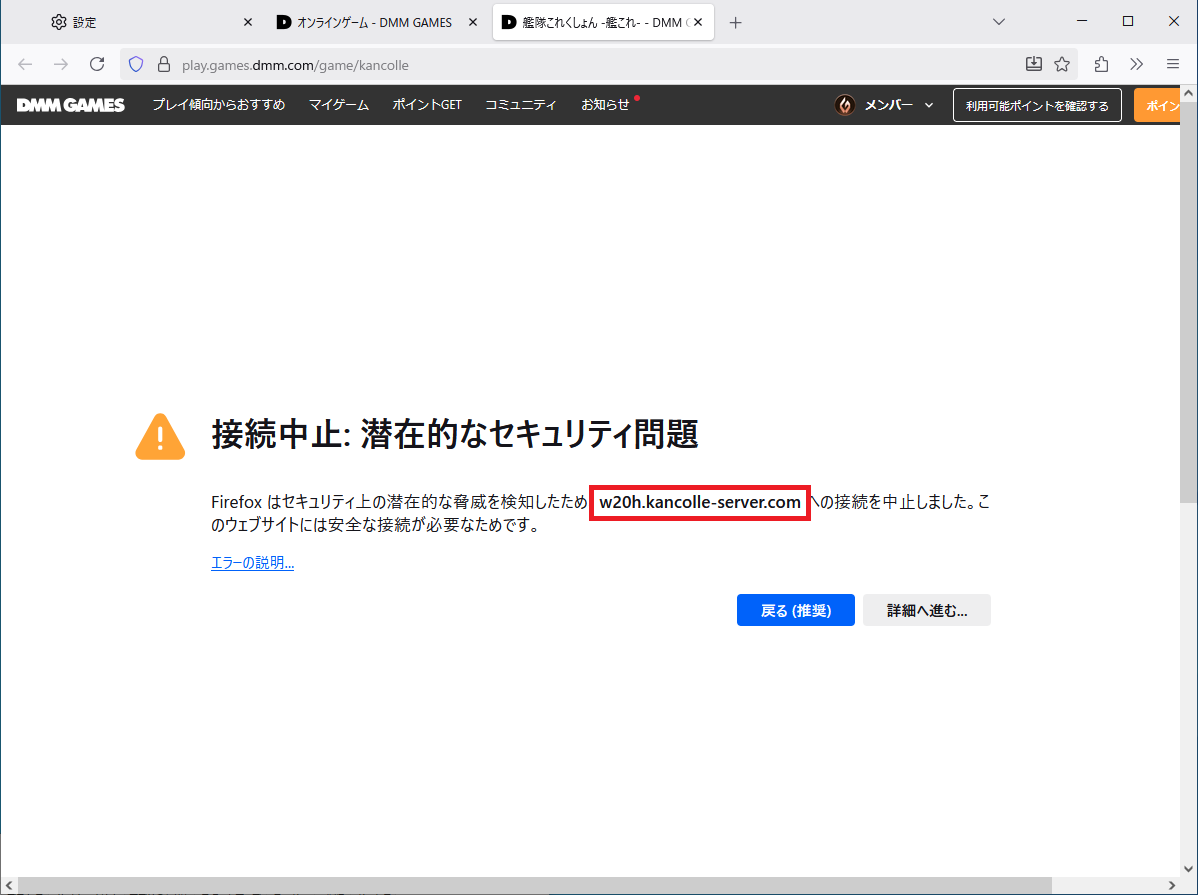Switch to the オンラインゲーム - DMM GAMES tab

pos(365,22)
